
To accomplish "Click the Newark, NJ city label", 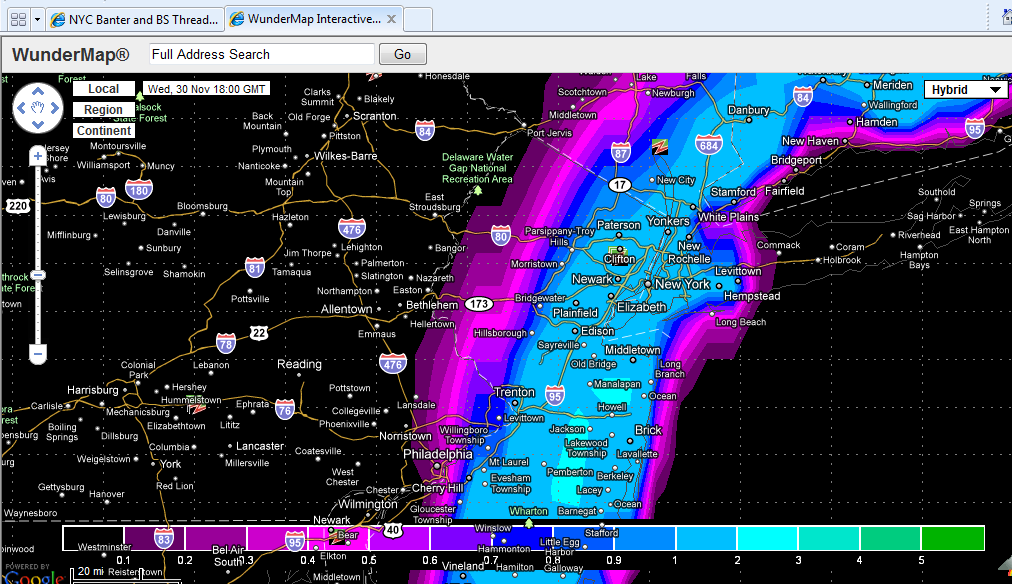I will (x=592, y=279).
